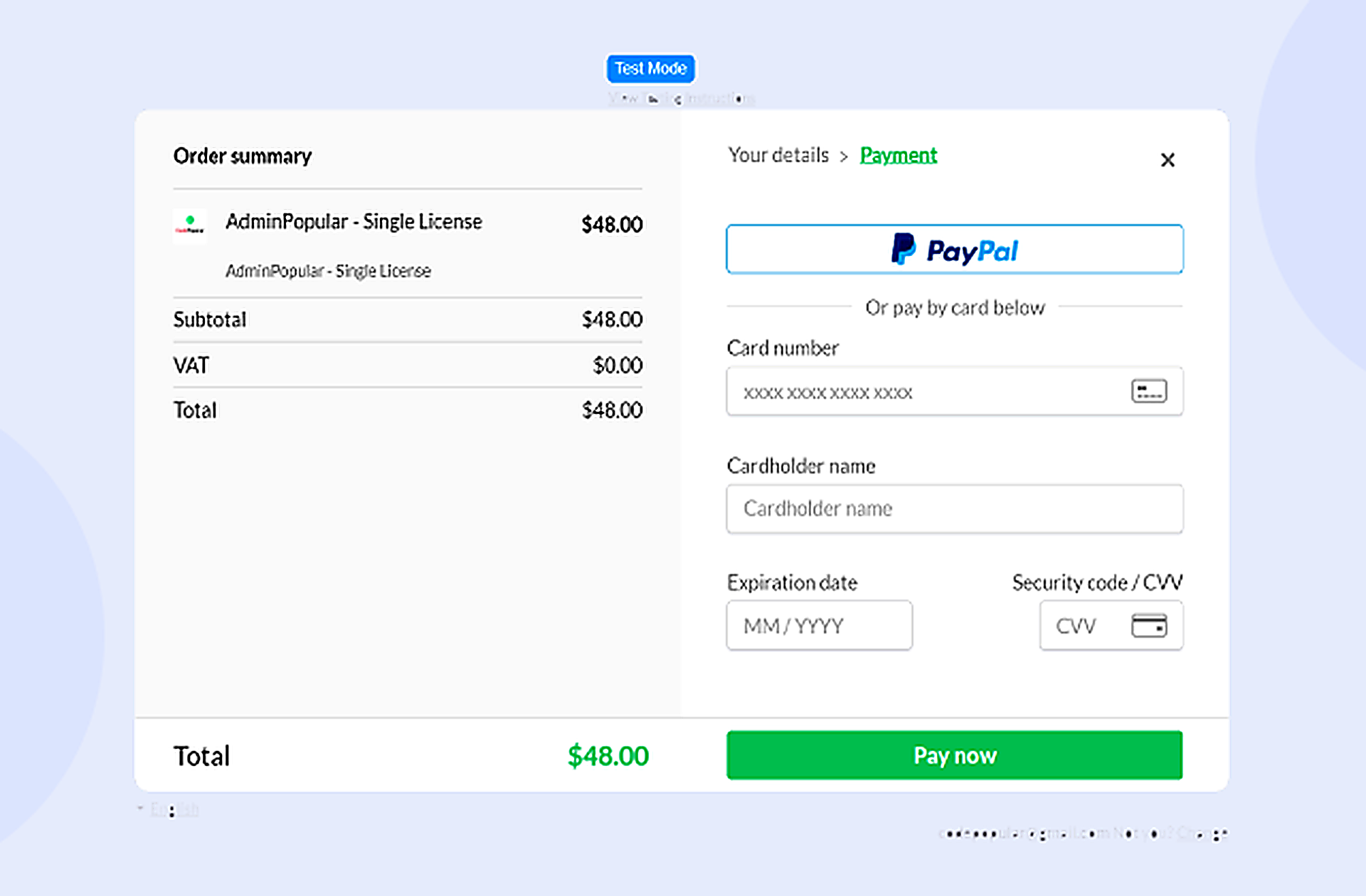Click the CVV security code box

pos(1081,625)
